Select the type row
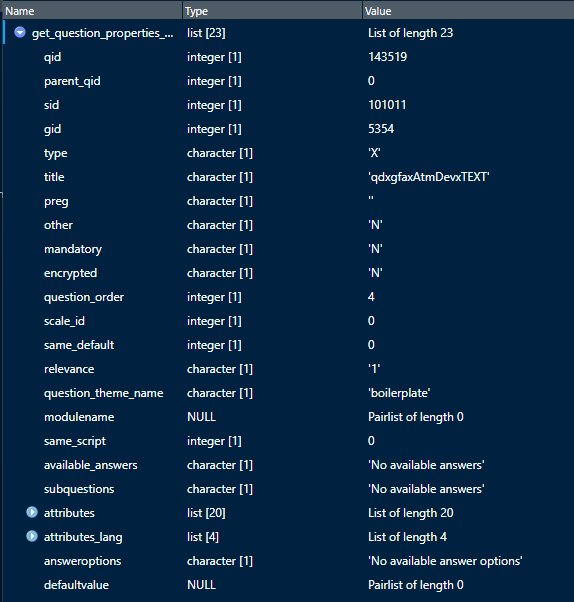This screenshot has width=574, height=602. point(288,153)
